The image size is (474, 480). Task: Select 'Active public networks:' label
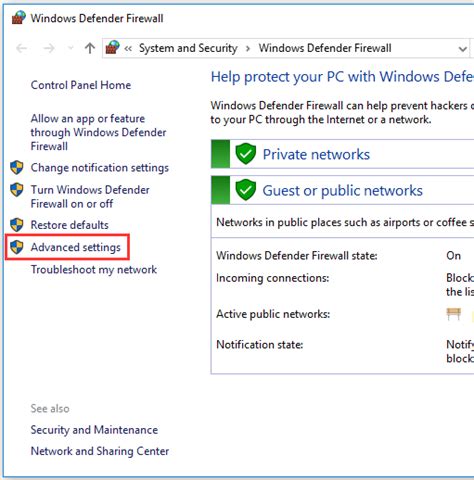point(273,314)
